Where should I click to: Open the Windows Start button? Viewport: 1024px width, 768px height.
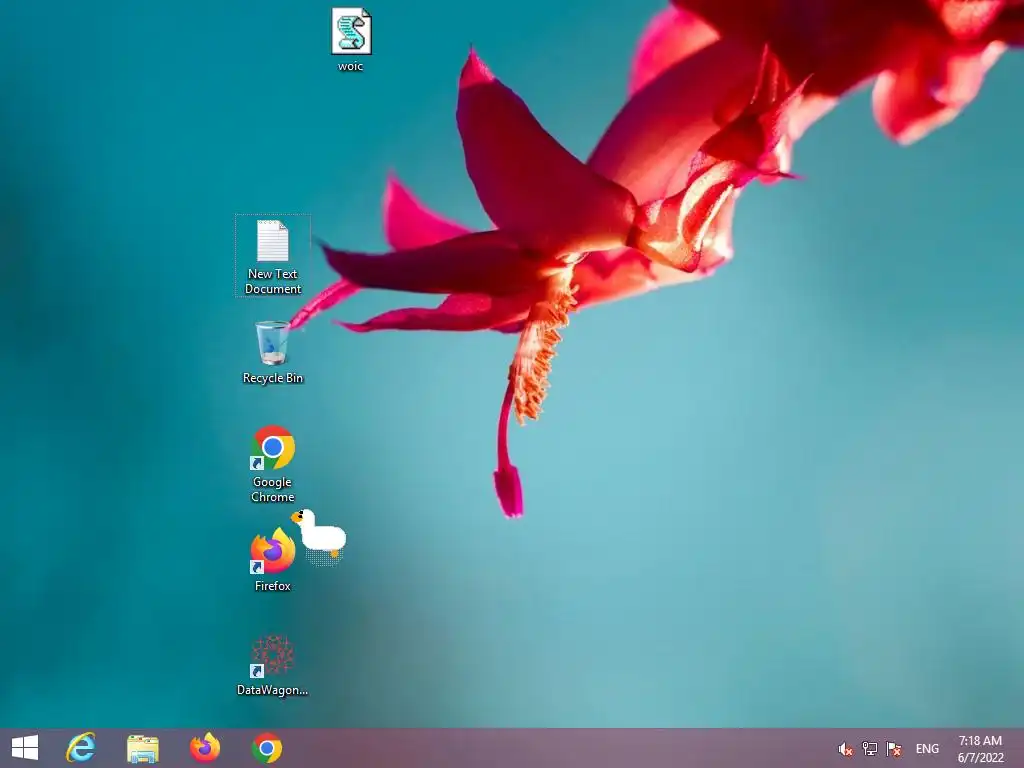25,748
